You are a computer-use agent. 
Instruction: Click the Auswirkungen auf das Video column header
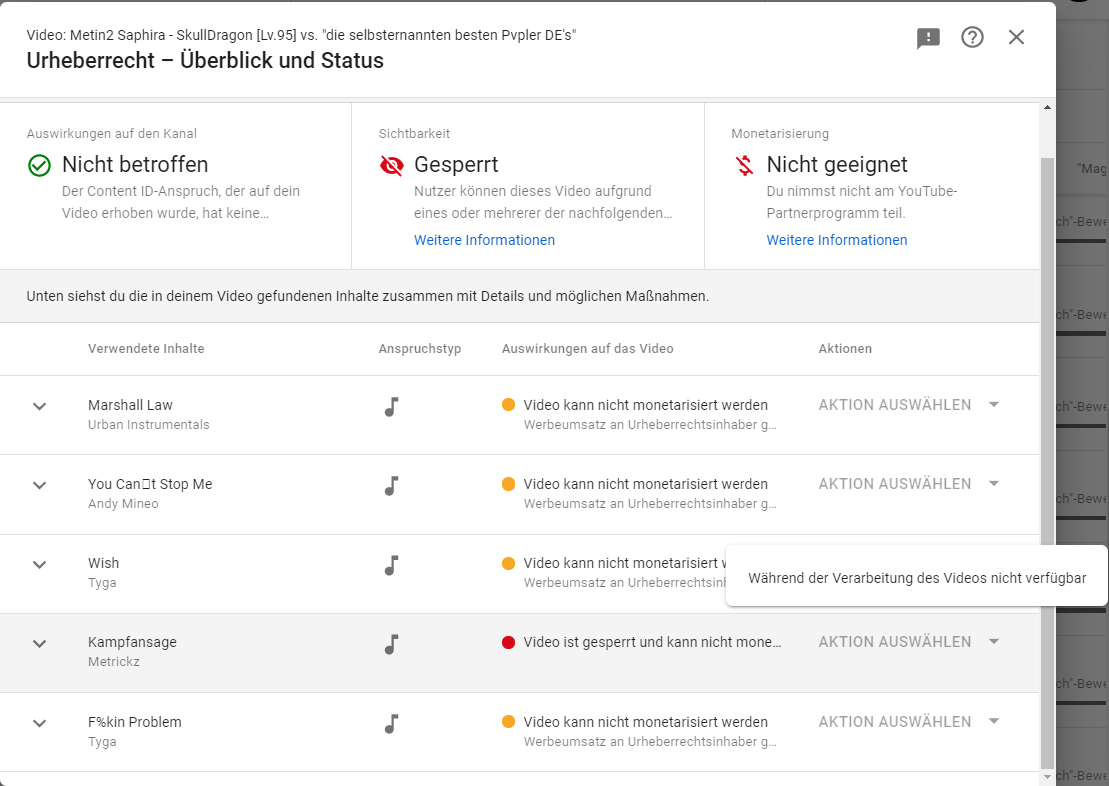(588, 349)
